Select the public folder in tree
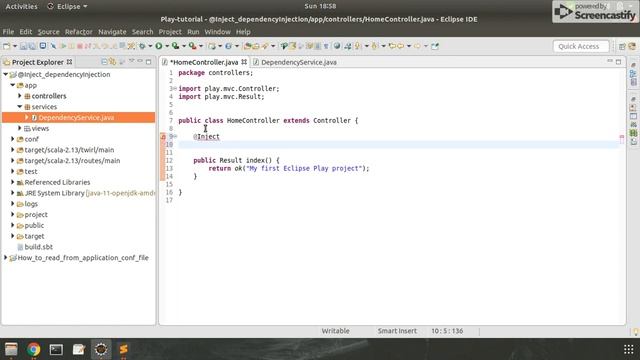 [x=34, y=225]
